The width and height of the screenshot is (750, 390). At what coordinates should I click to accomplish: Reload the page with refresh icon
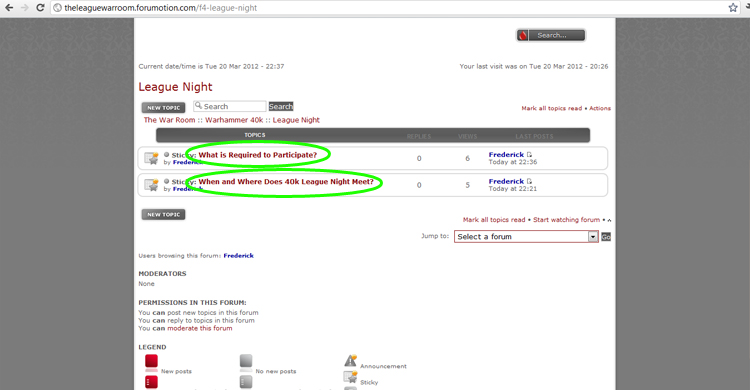40,8
